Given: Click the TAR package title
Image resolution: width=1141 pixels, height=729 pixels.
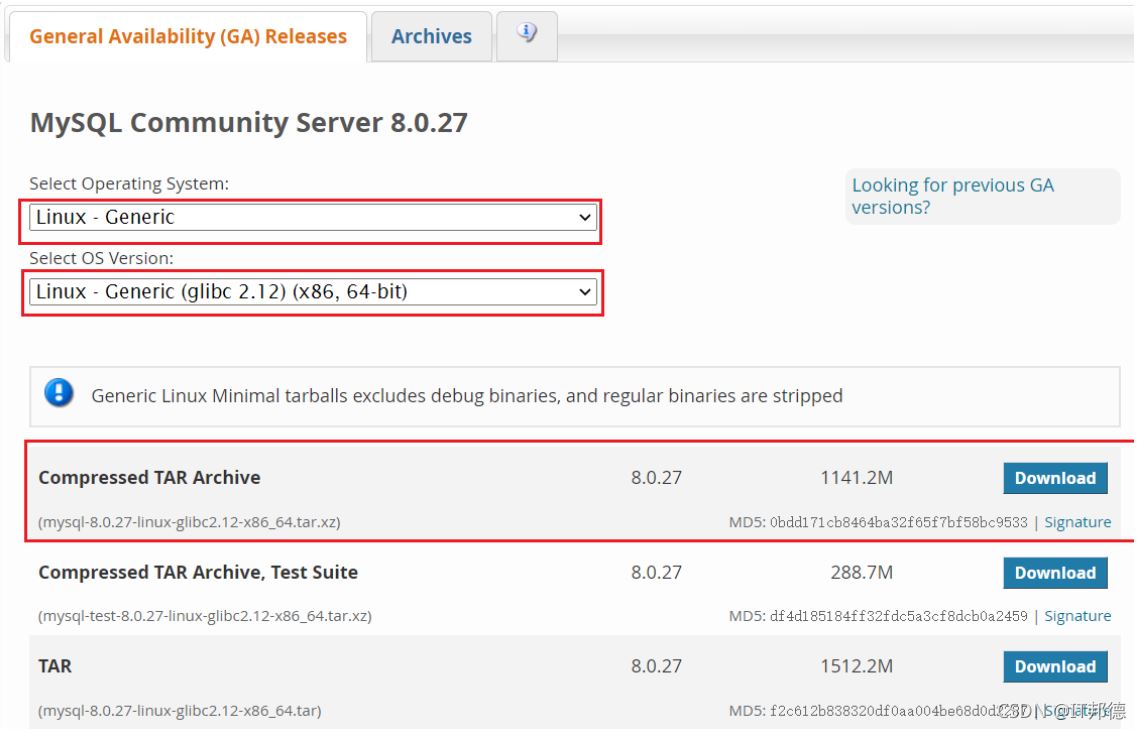Looking at the screenshot, I should pos(55,666).
